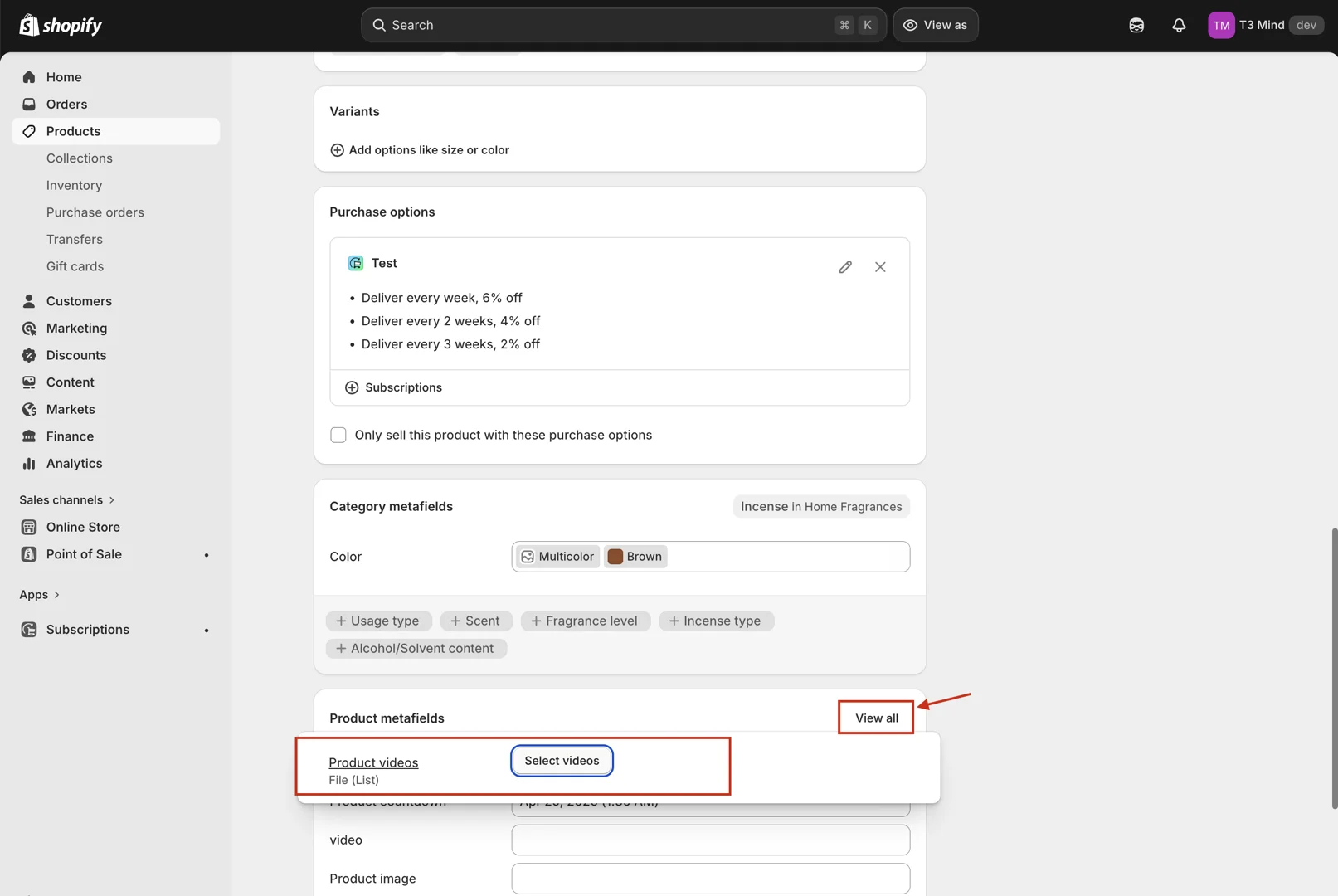Open Inventory submenu item
1338x896 pixels.
pos(74,186)
